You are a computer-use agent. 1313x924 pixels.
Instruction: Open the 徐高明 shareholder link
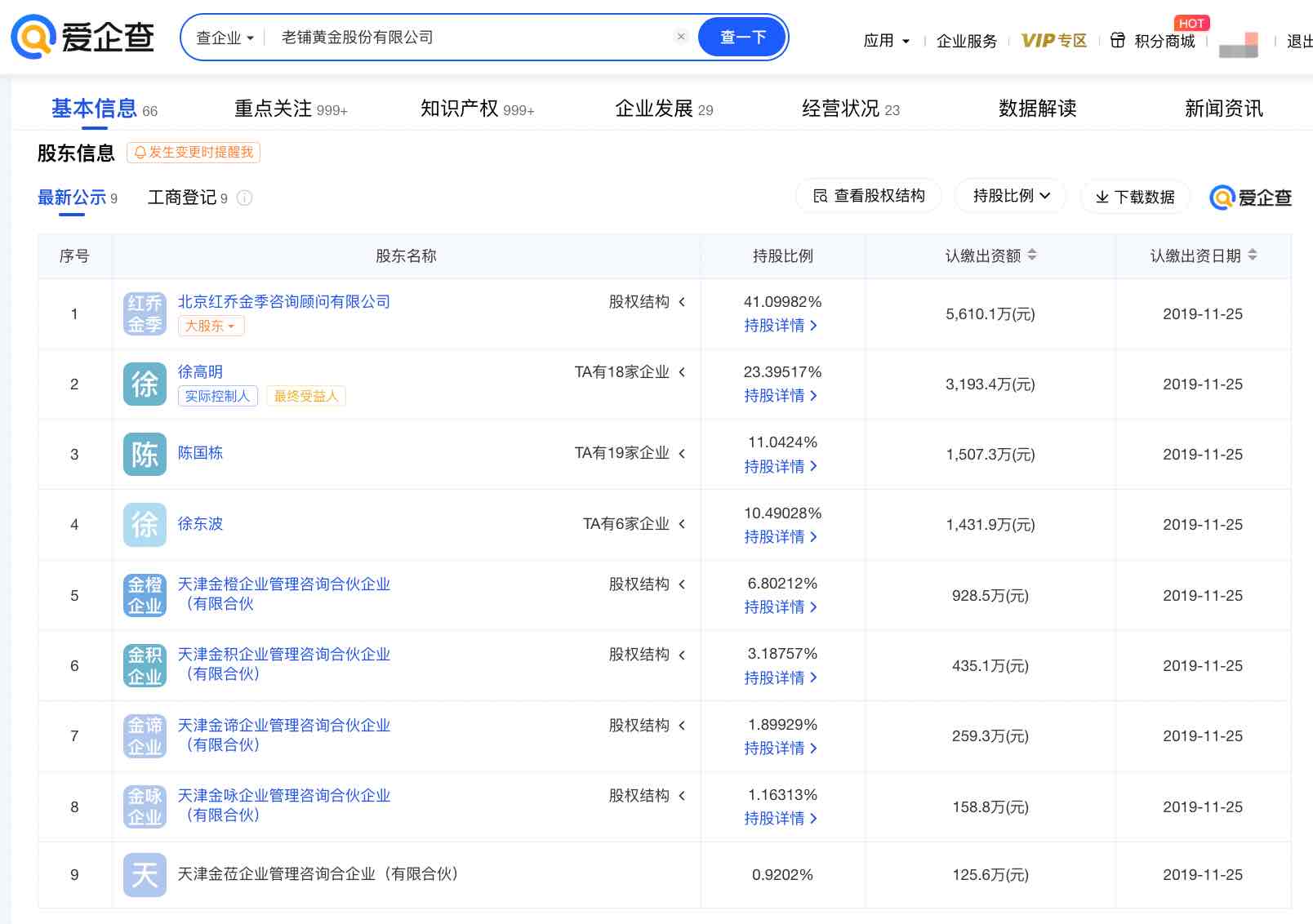(200, 371)
